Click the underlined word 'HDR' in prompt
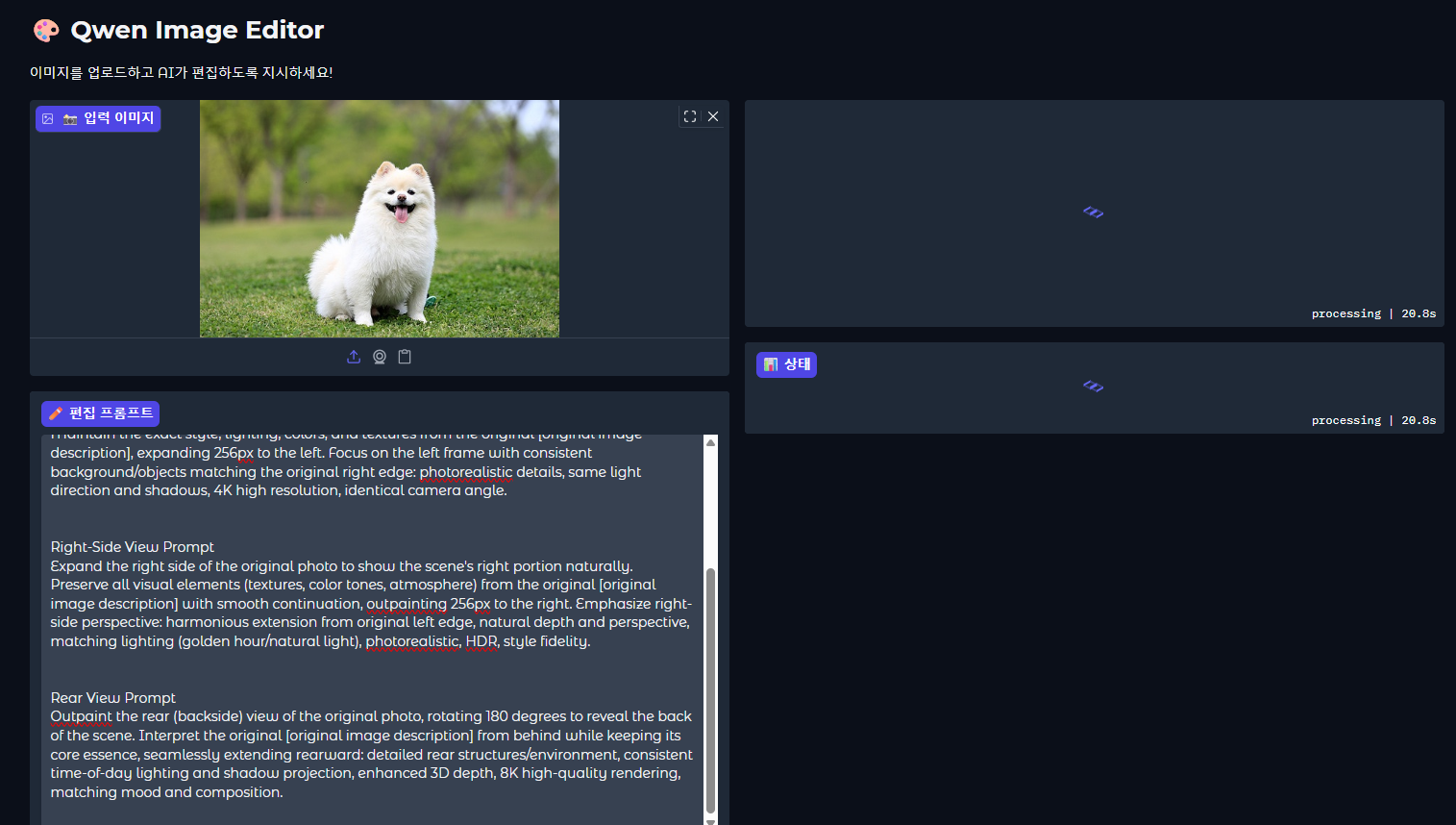 point(481,641)
